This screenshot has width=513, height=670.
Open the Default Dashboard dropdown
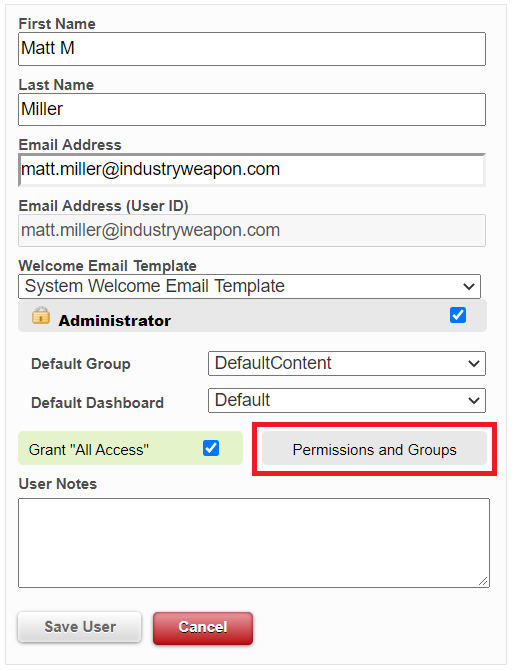(347, 400)
